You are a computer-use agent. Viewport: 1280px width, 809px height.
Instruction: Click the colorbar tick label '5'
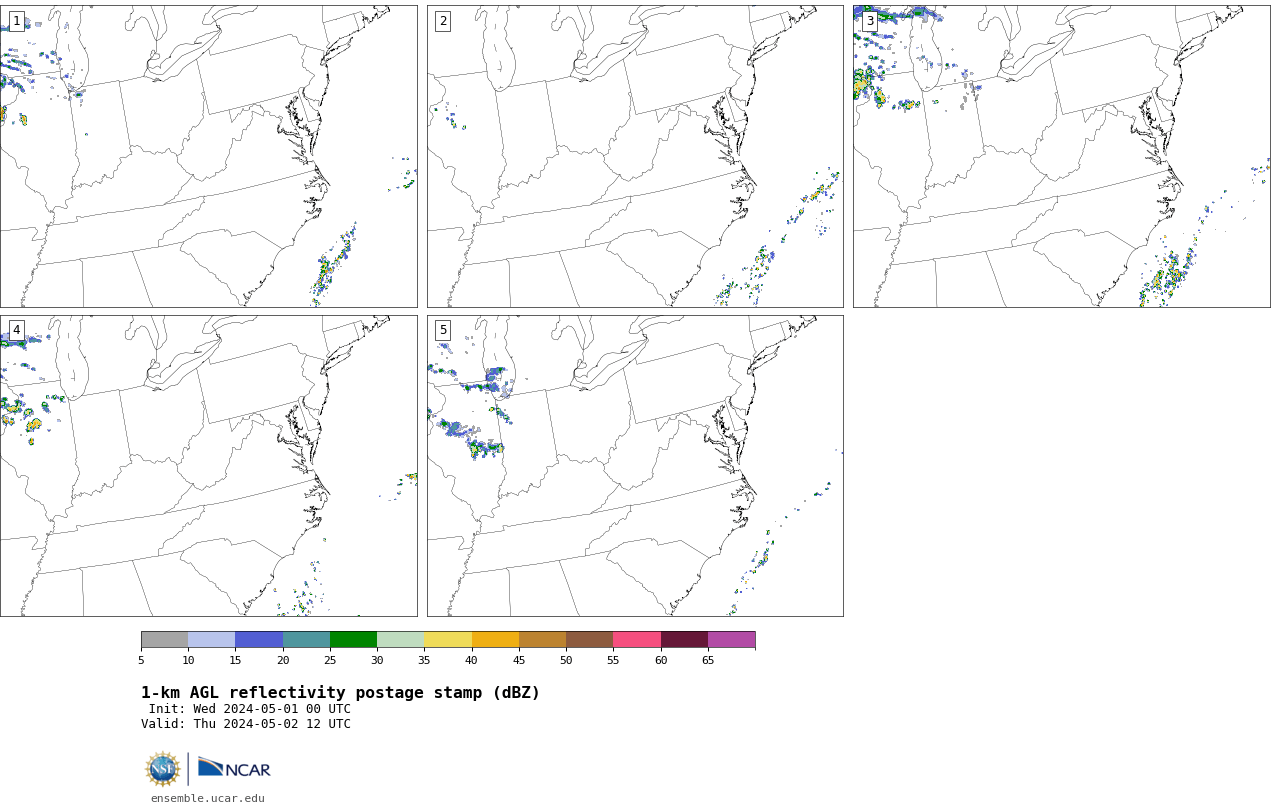141,660
